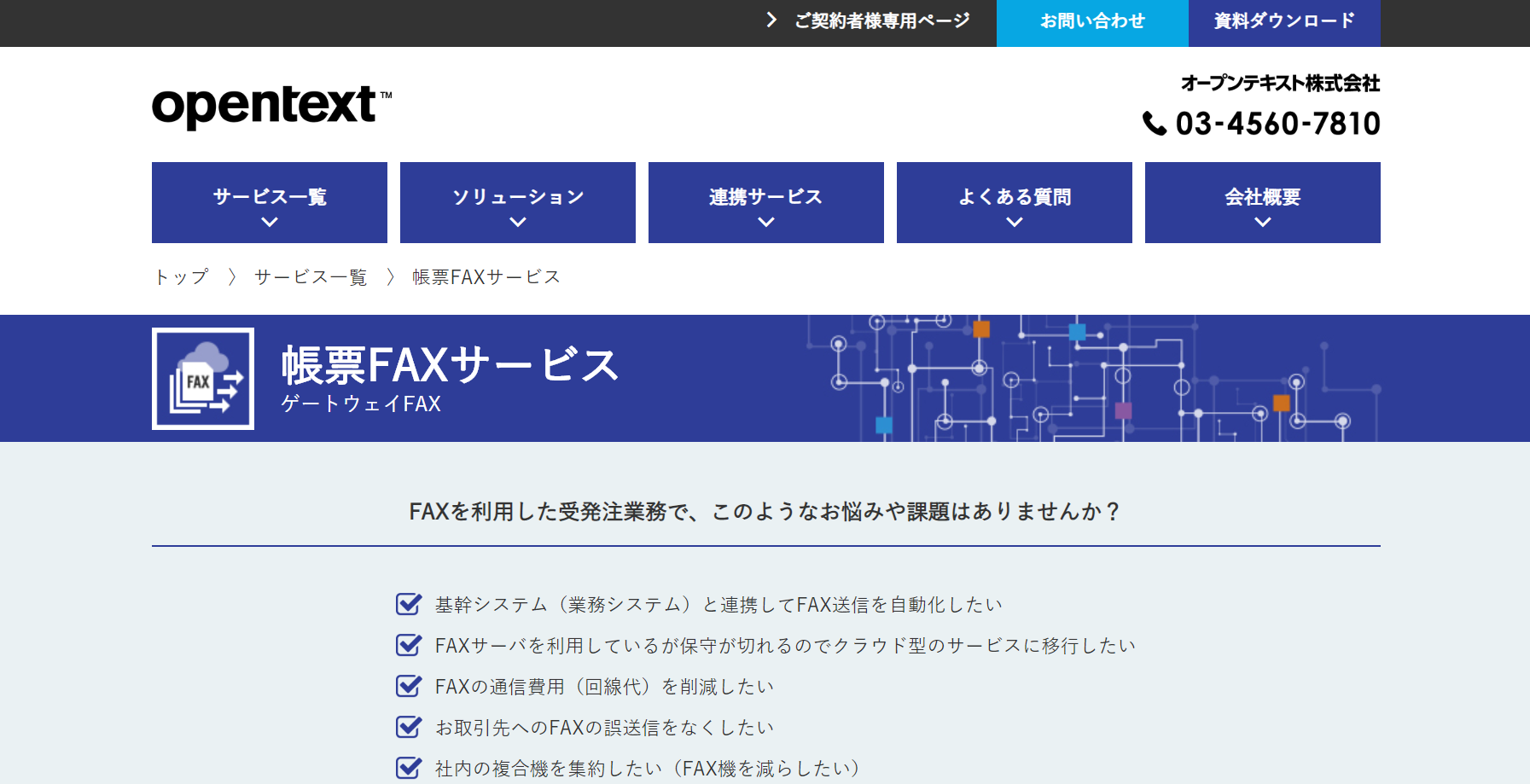Click オープンテキスト株式会社 company name
This screenshot has height=784, width=1530.
pos(1280,83)
